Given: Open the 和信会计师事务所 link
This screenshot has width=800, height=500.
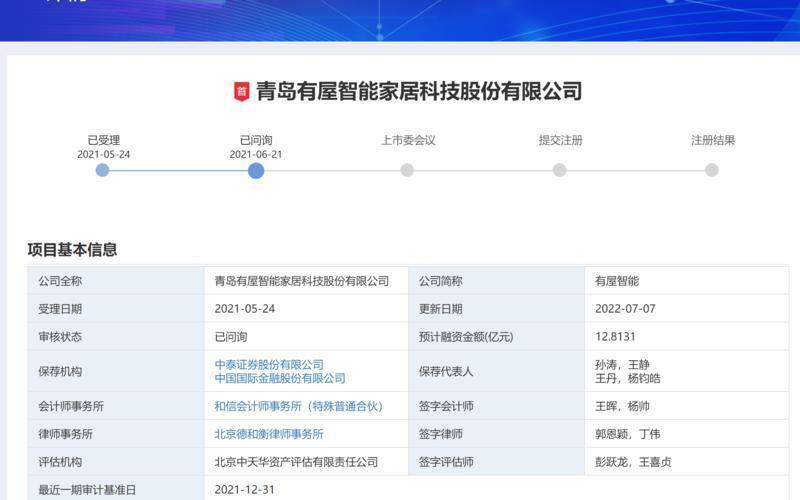Looking at the screenshot, I should click(299, 406).
